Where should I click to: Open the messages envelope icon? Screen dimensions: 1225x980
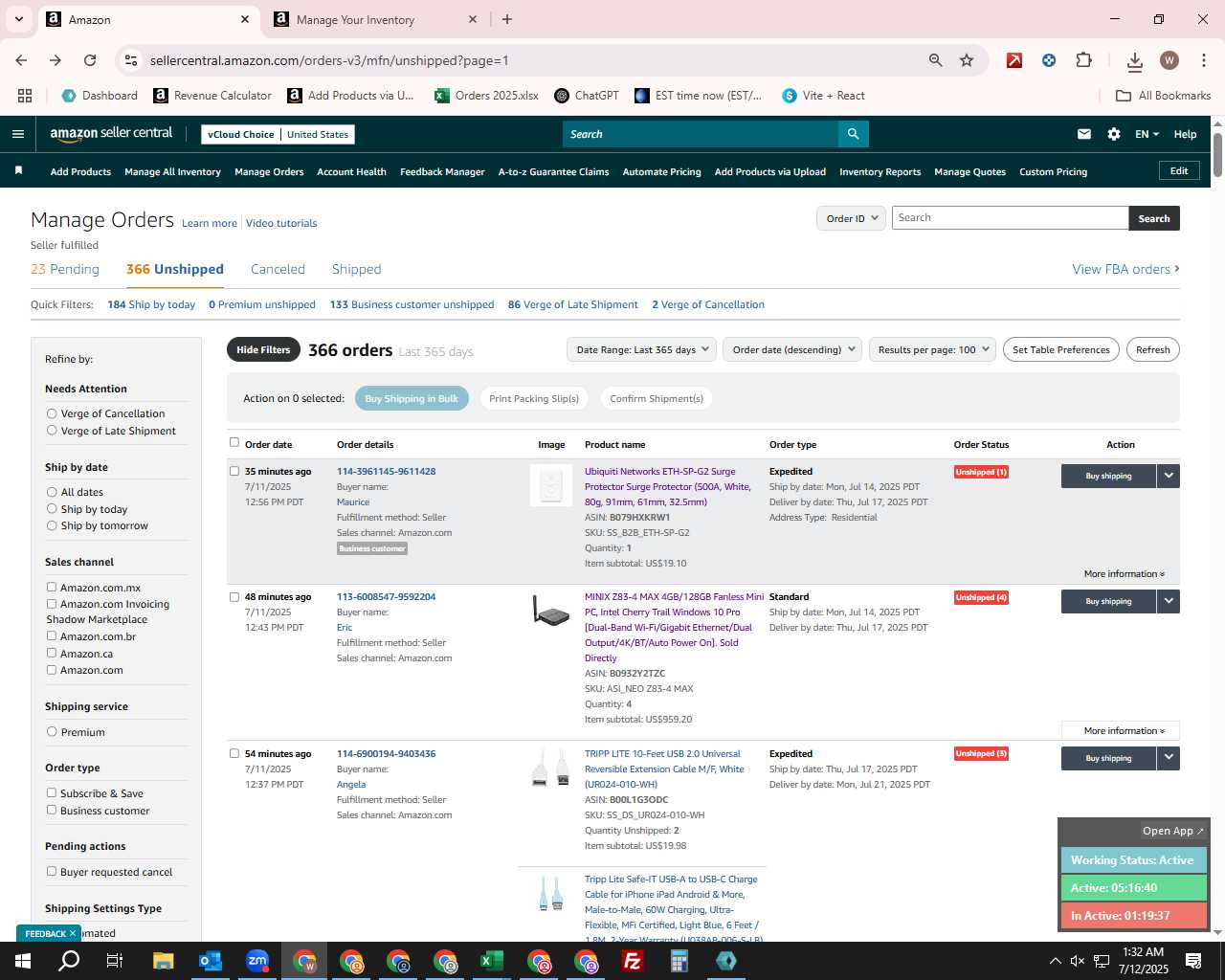tap(1084, 134)
